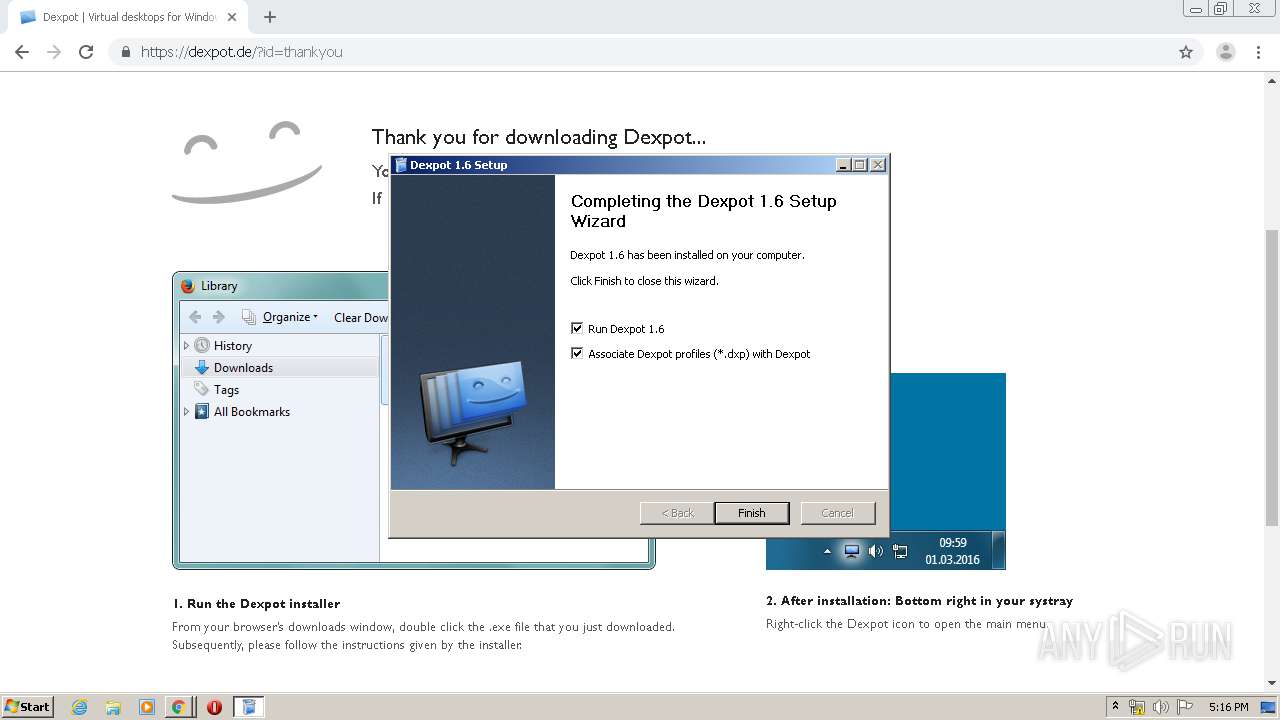Screen dimensions: 1280x720
Task: Expand All Bookmarks arrow in Library image
Action: click(186, 411)
